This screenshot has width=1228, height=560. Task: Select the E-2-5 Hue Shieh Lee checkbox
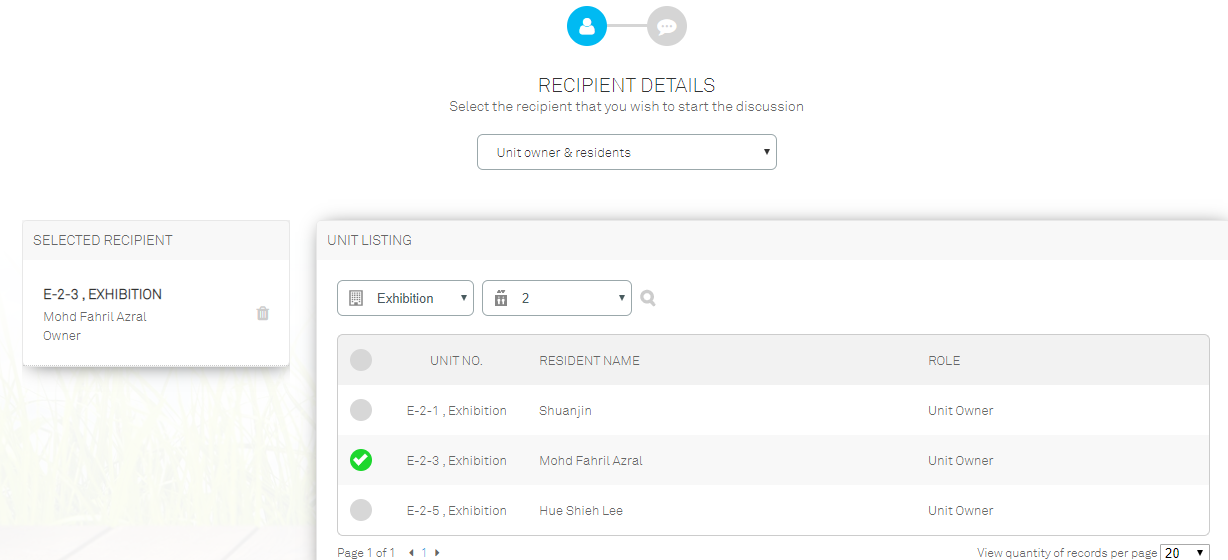click(x=361, y=510)
